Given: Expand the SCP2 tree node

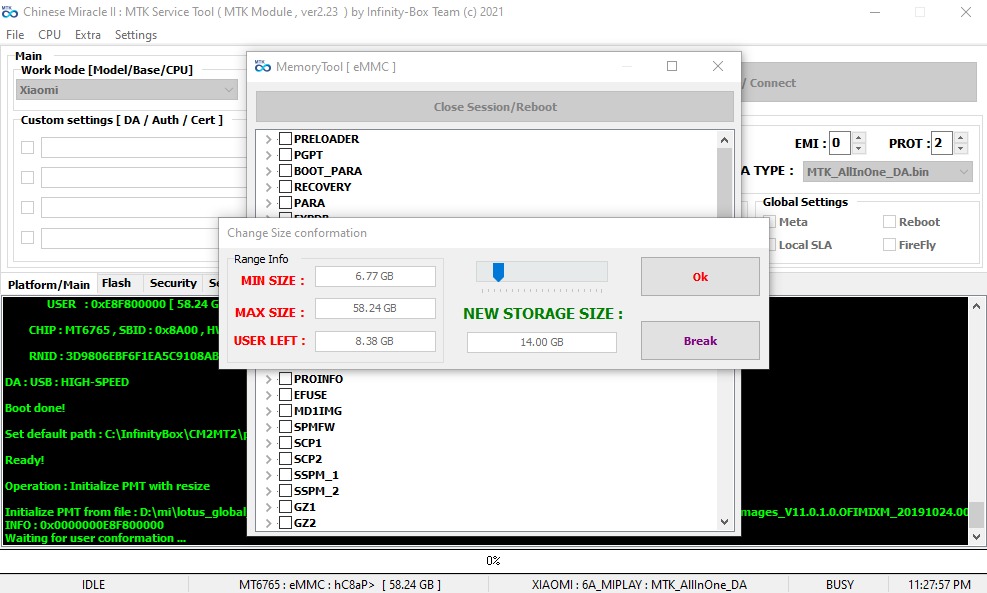Looking at the screenshot, I should (268, 459).
